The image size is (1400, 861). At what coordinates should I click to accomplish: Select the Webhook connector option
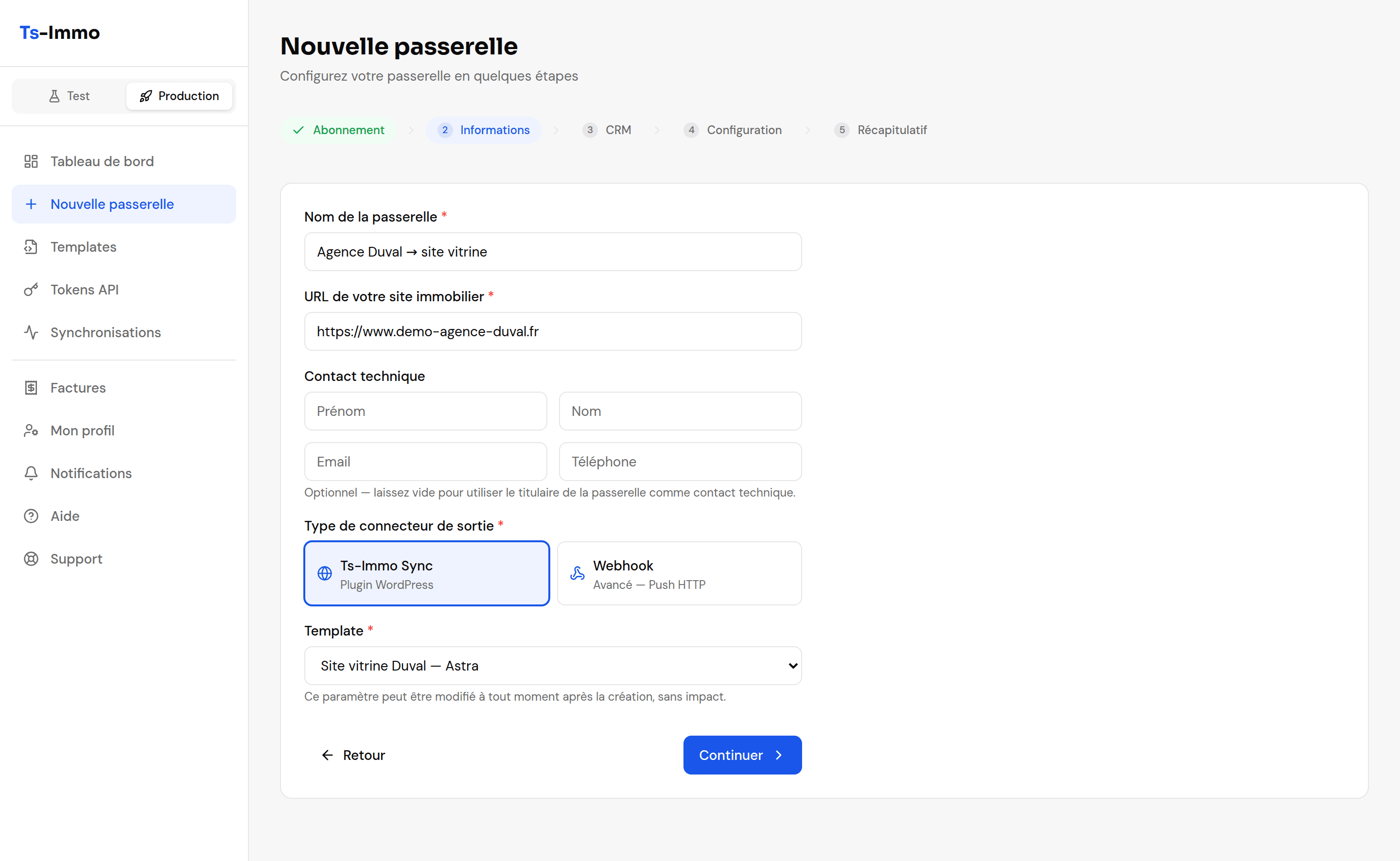pos(680,573)
